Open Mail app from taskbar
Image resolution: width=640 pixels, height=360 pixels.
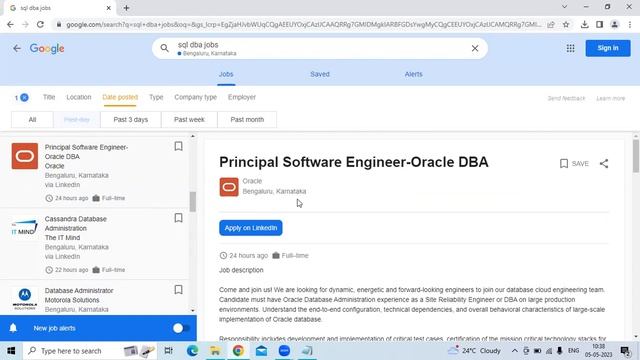(x=261, y=351)
